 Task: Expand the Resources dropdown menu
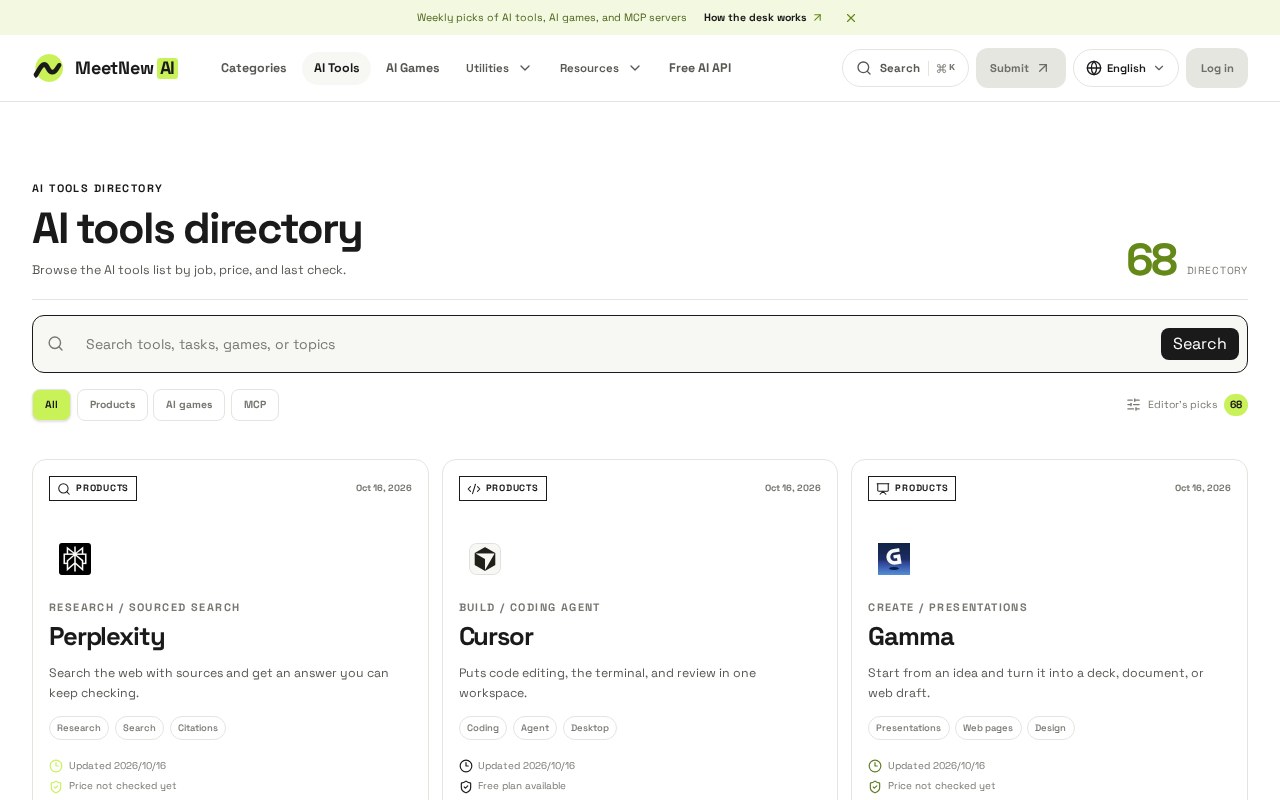pos(600,68)
